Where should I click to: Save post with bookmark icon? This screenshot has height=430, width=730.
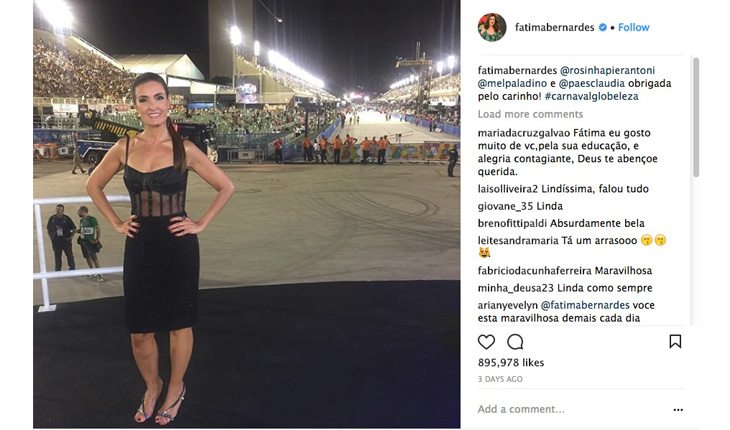pyautogui.click(x=675, y=342)
